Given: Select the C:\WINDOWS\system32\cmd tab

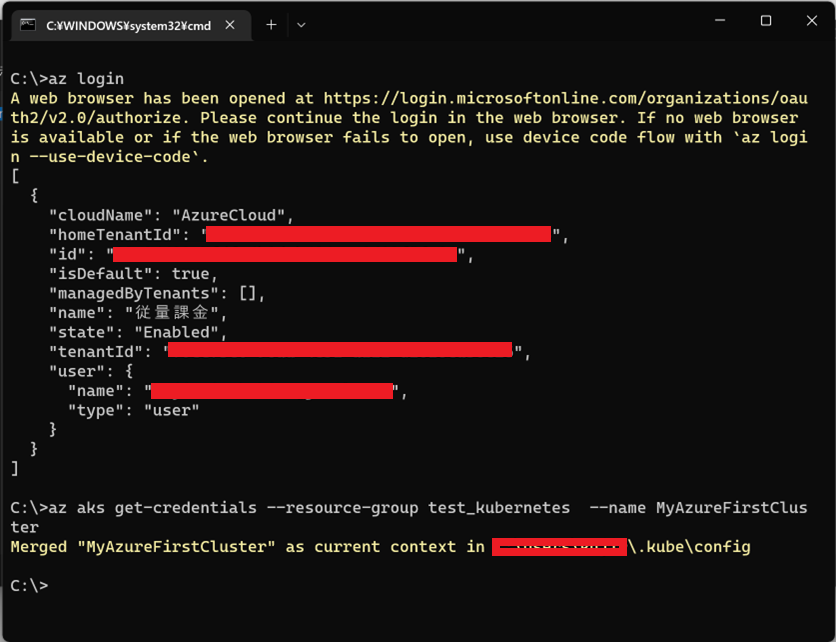Looking at the screenshot, I should 131,25.
